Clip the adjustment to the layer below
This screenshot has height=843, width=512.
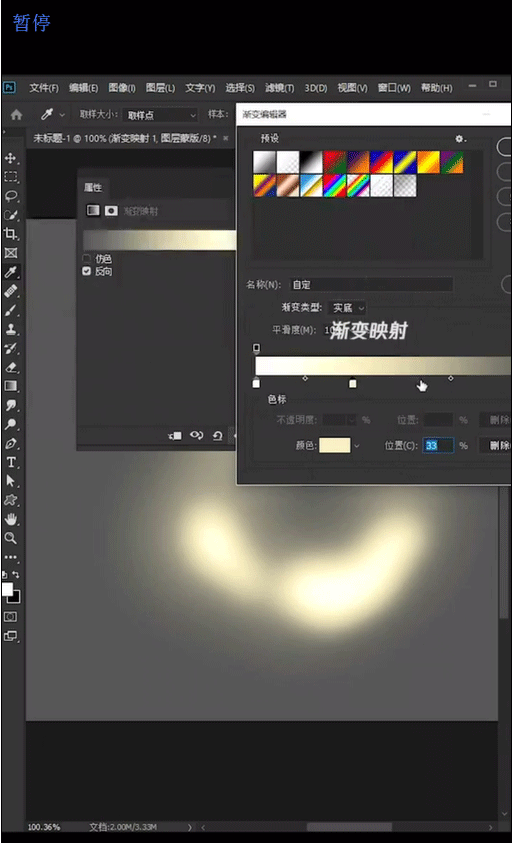pyautogui.click(x=175, y=436)
